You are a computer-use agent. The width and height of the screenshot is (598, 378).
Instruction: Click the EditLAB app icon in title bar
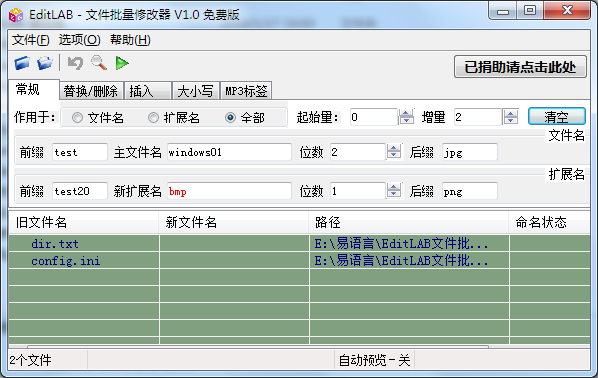point(16,15)
